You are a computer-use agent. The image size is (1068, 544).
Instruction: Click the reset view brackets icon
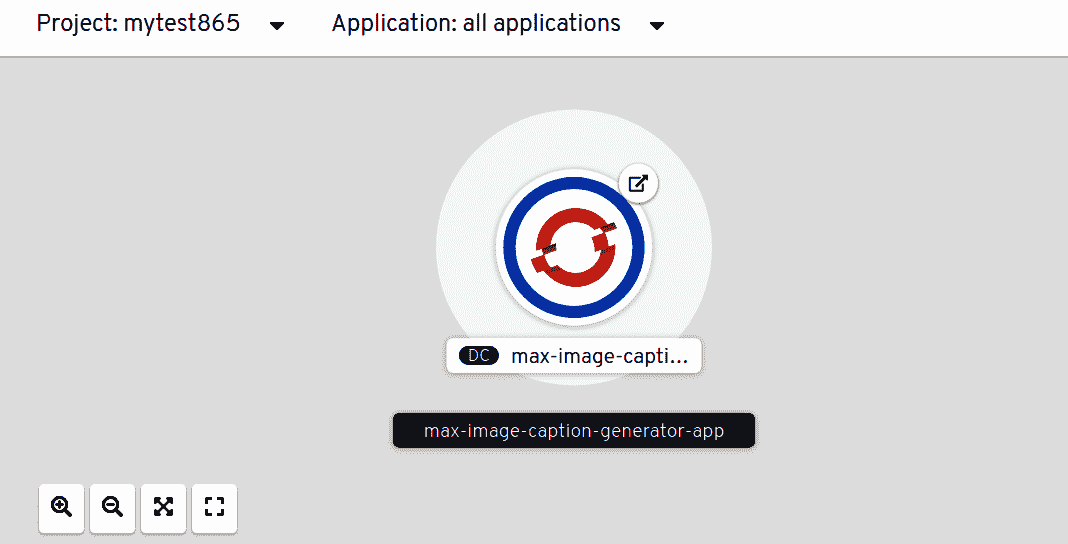pos(215,507)
